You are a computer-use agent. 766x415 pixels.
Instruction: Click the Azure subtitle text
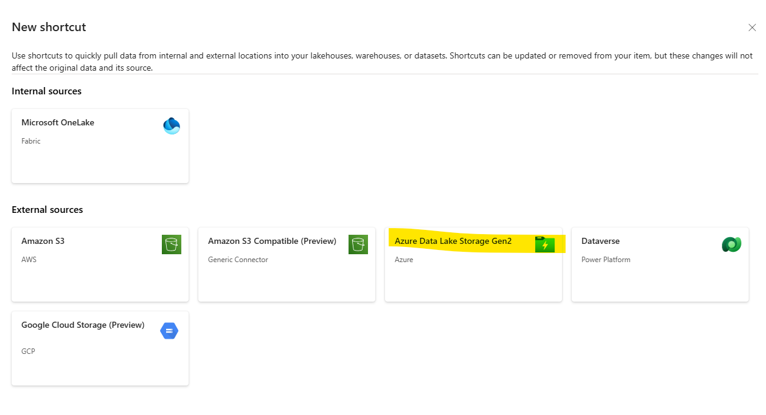click(404, 260)
